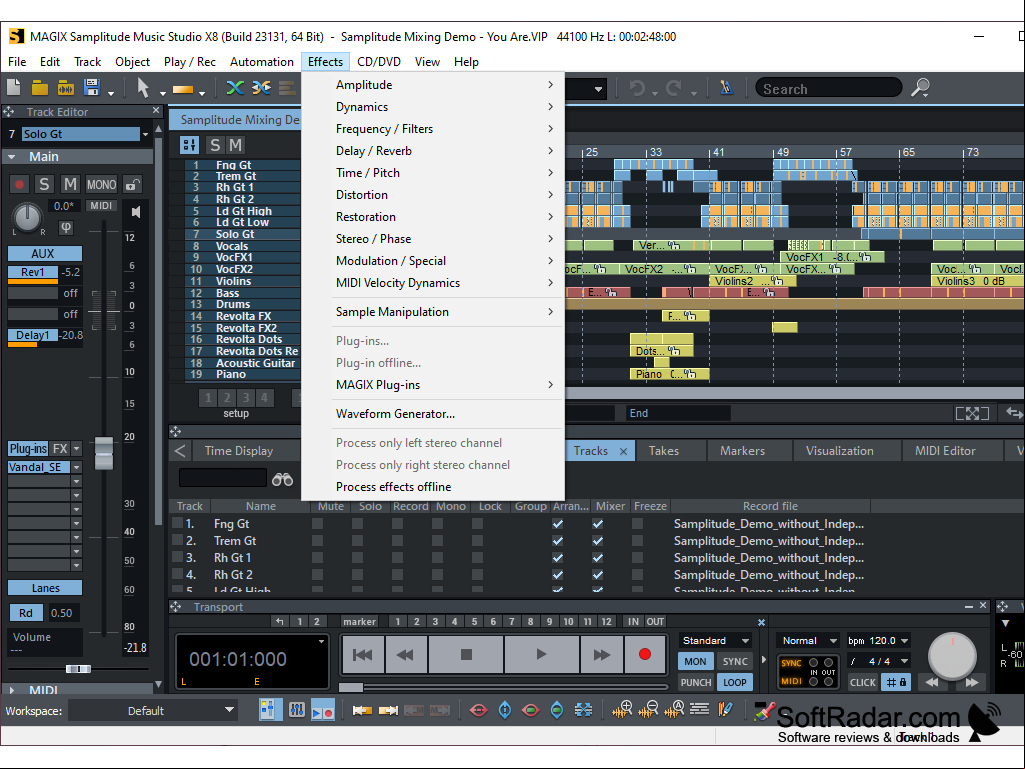
Task: Toggle MONO button in Track Editor
Action: pos(101,185)
